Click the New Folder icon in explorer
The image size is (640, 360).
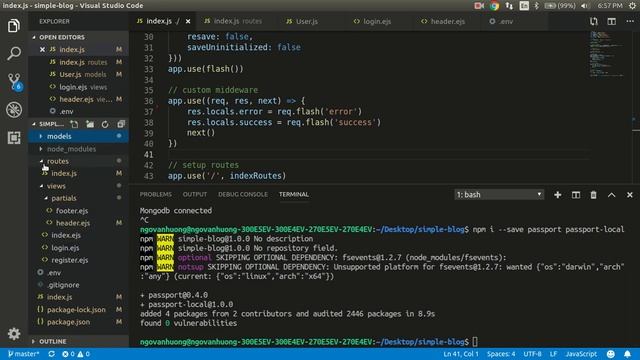[90, 124]
